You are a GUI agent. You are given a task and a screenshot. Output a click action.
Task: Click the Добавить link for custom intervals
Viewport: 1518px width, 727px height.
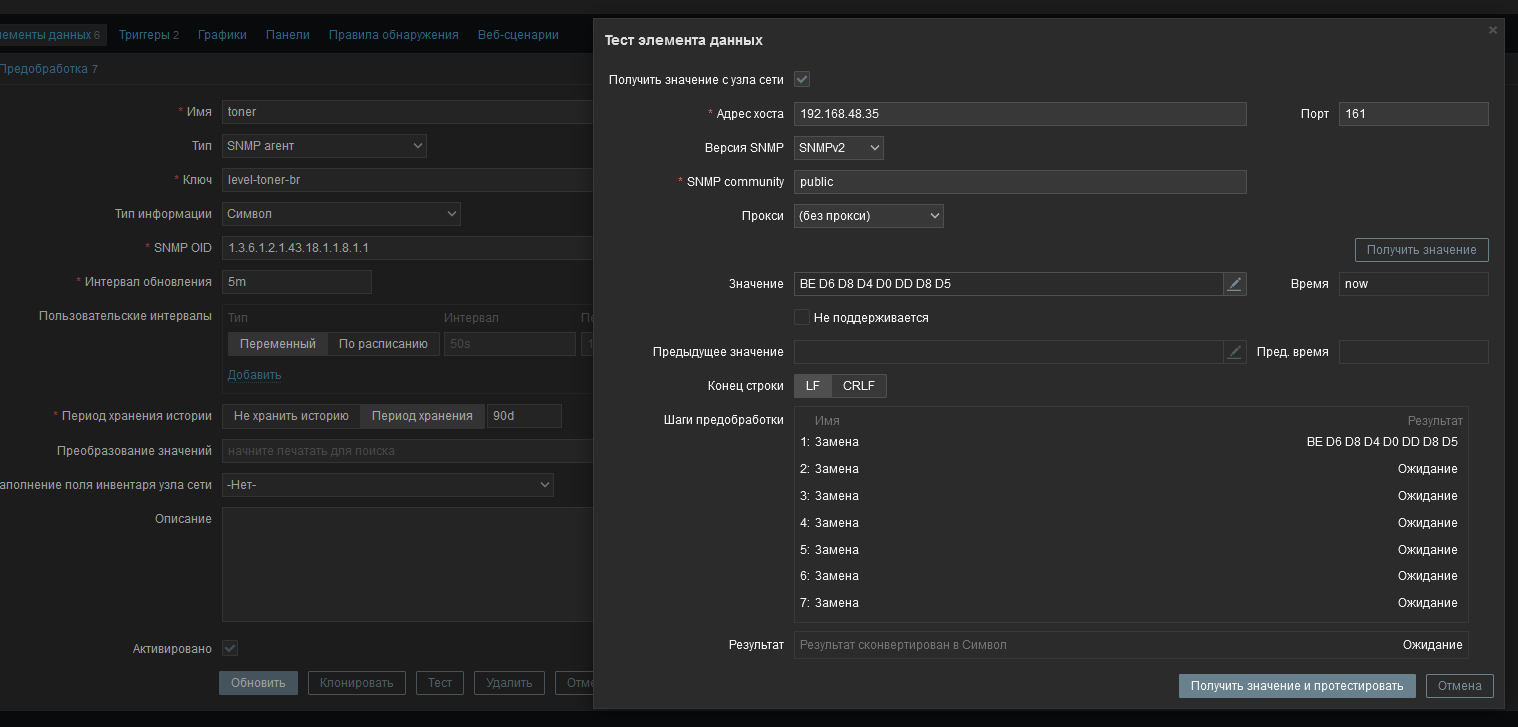click(254, 375)
